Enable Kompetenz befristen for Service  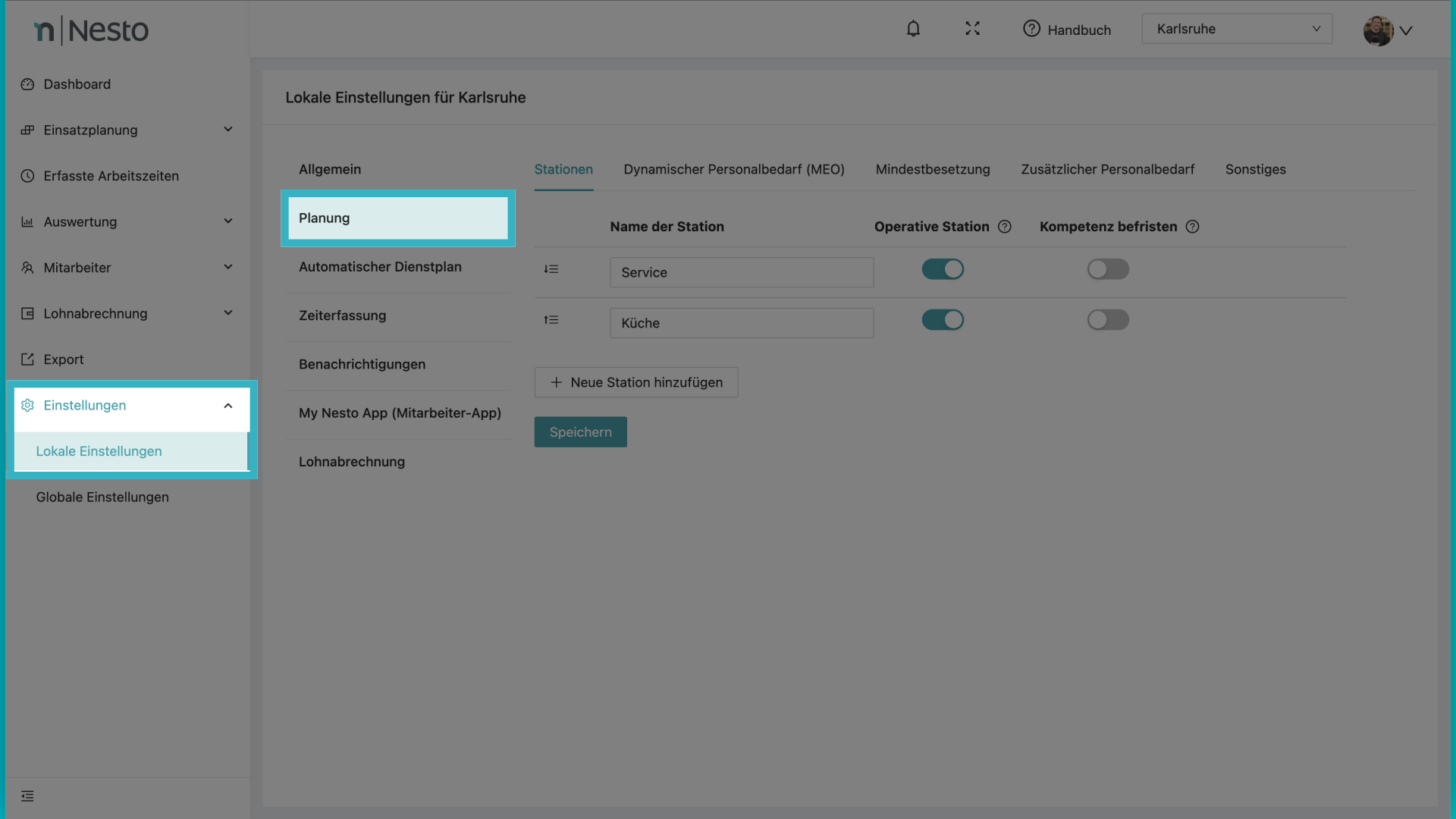[x=1108, y=269]
